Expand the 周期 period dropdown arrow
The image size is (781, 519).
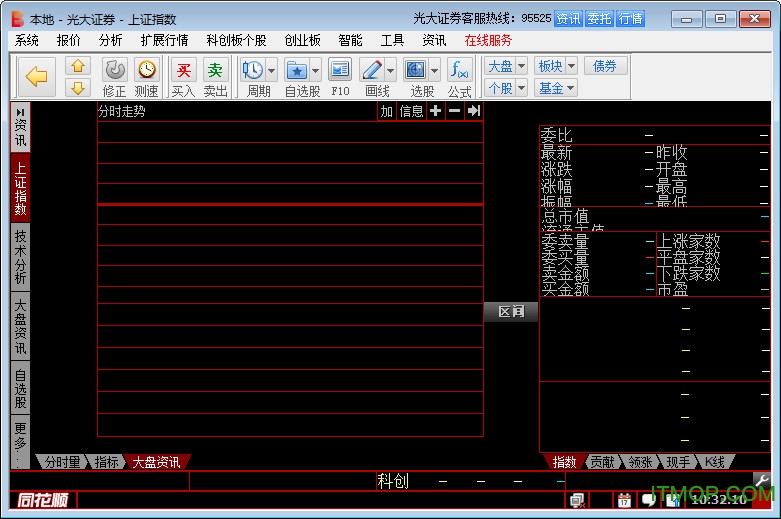point(271,70)
